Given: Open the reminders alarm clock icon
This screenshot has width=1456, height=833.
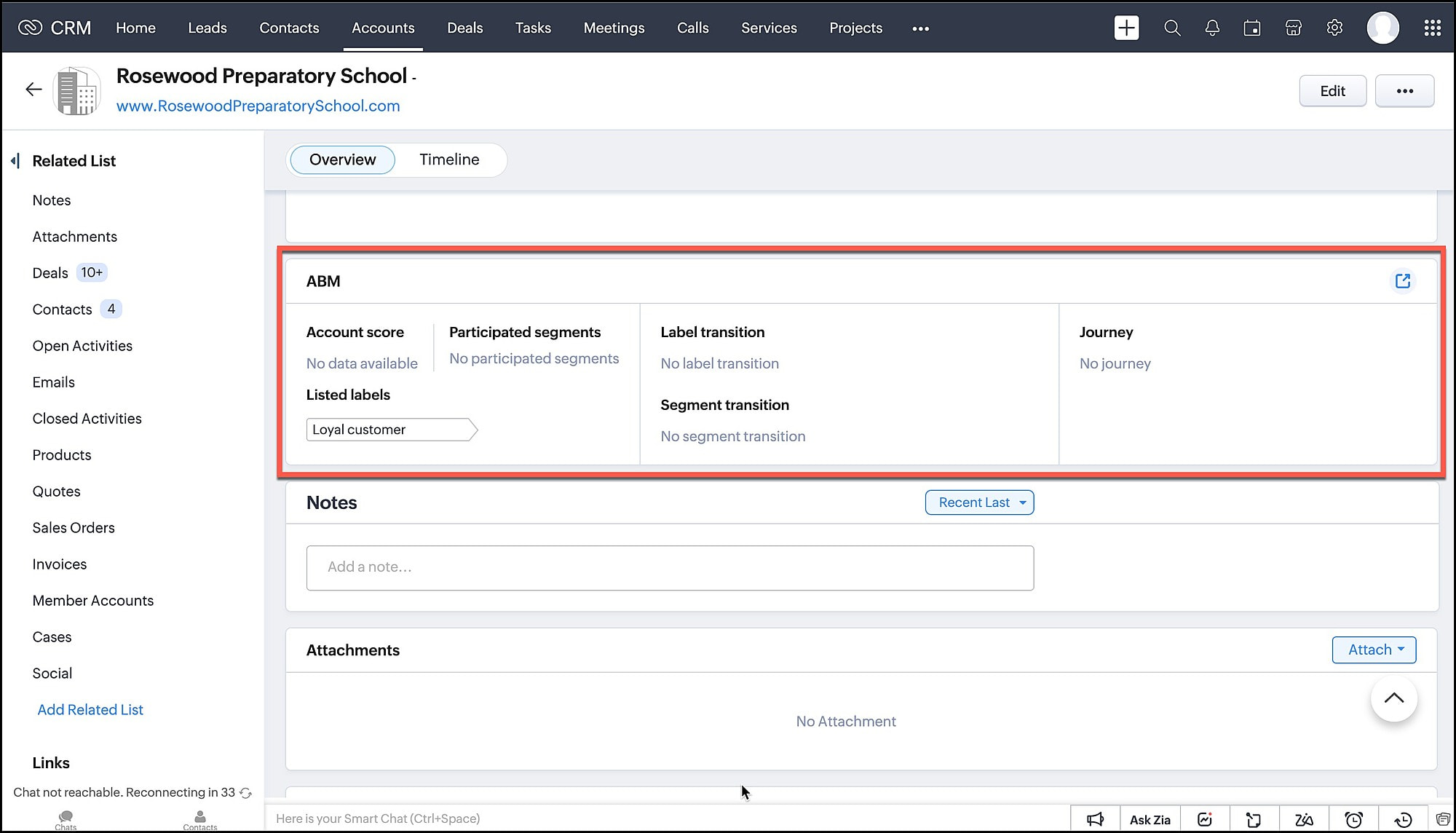Looking at the screenshot, I should pos(1353,819).
